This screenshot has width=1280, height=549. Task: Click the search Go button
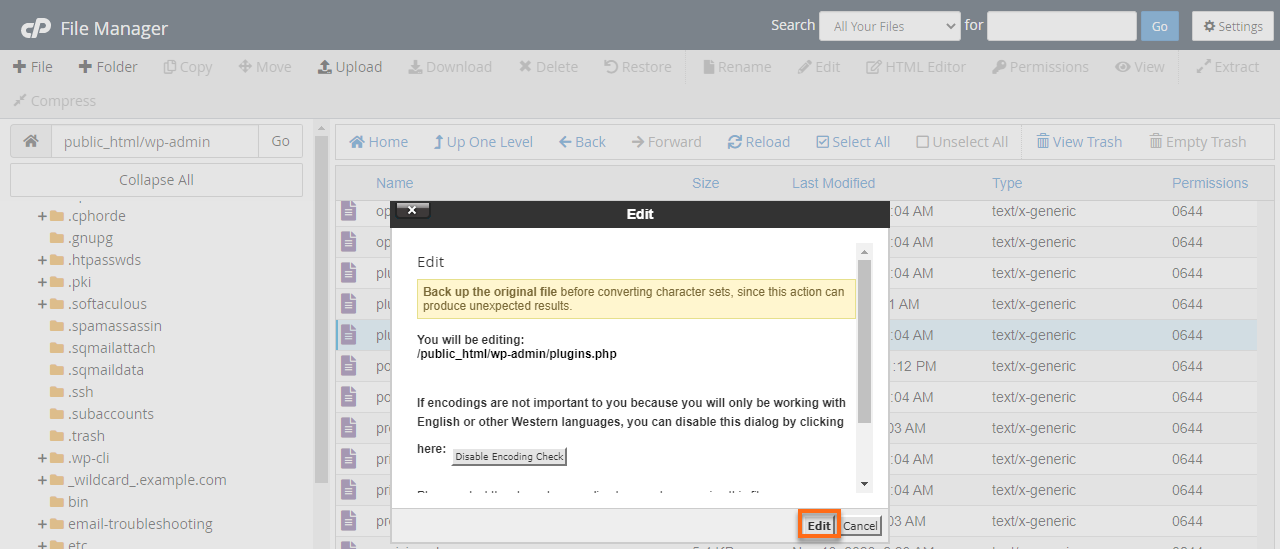(x=1160, y=26)
